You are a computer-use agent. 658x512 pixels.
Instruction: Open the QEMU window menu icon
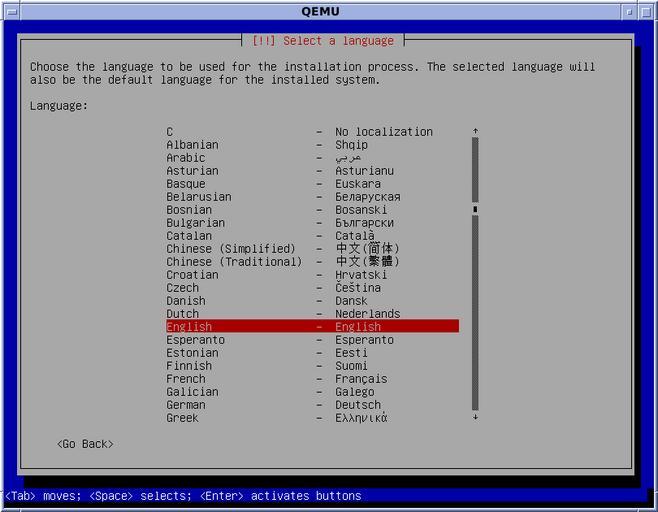(x=10, y=11)
